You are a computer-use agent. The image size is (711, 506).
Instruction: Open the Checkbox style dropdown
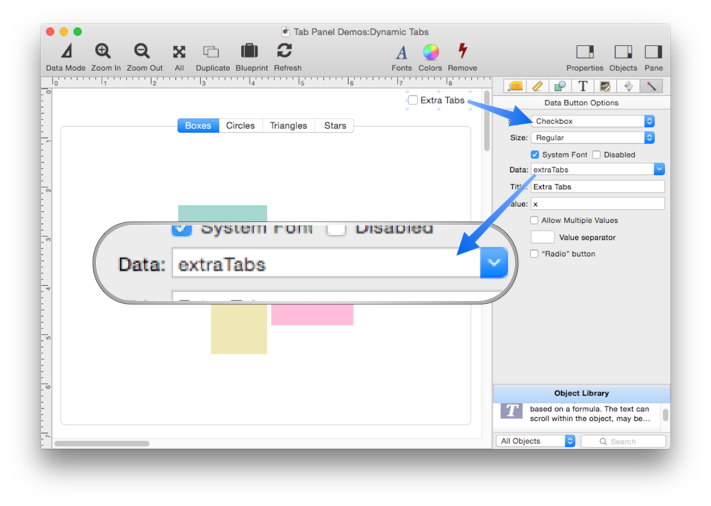pos(593,121)
